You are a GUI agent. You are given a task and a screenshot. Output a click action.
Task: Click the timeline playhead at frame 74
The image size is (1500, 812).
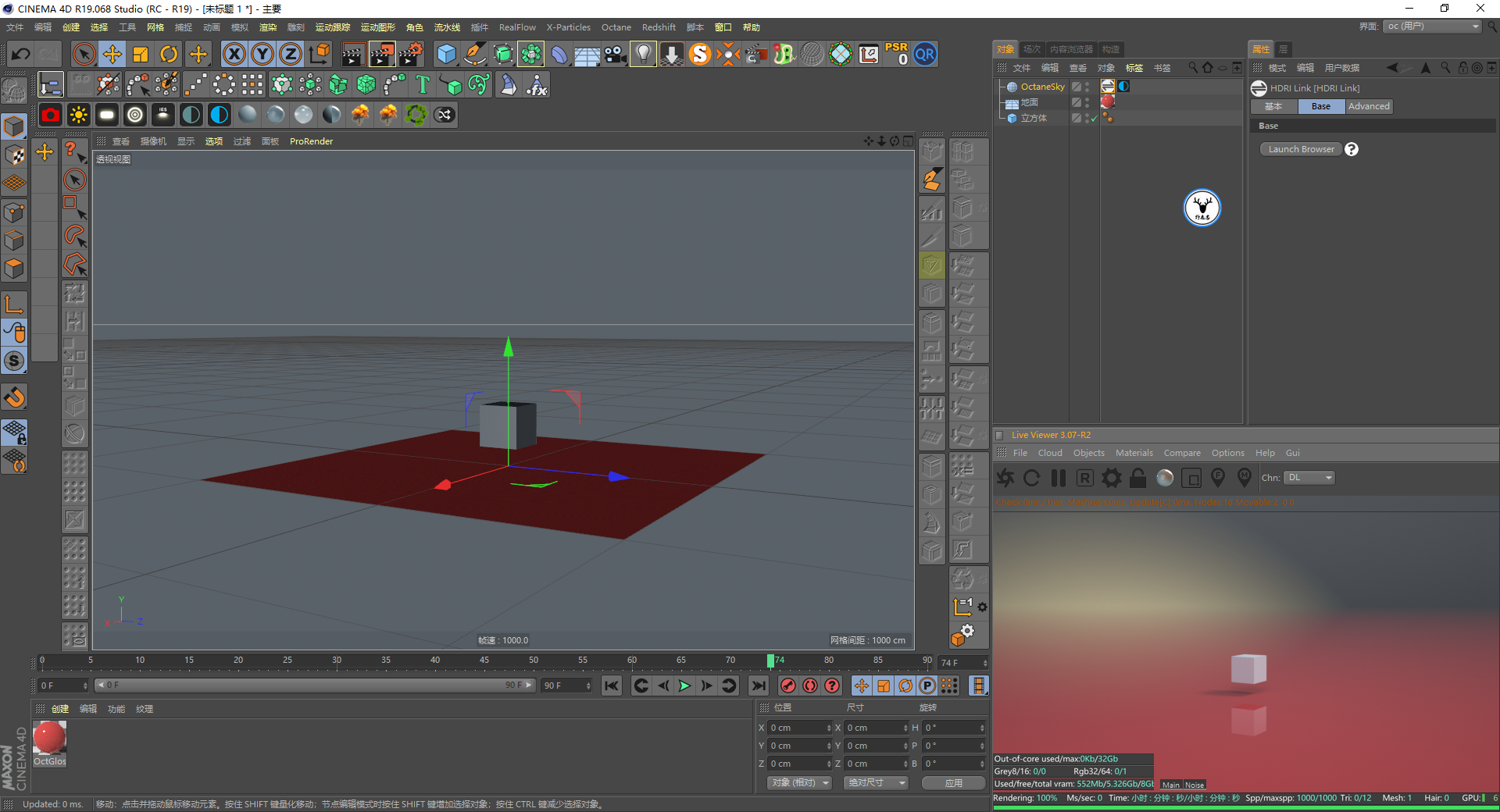pyautogui.click(x=770, y=662)
